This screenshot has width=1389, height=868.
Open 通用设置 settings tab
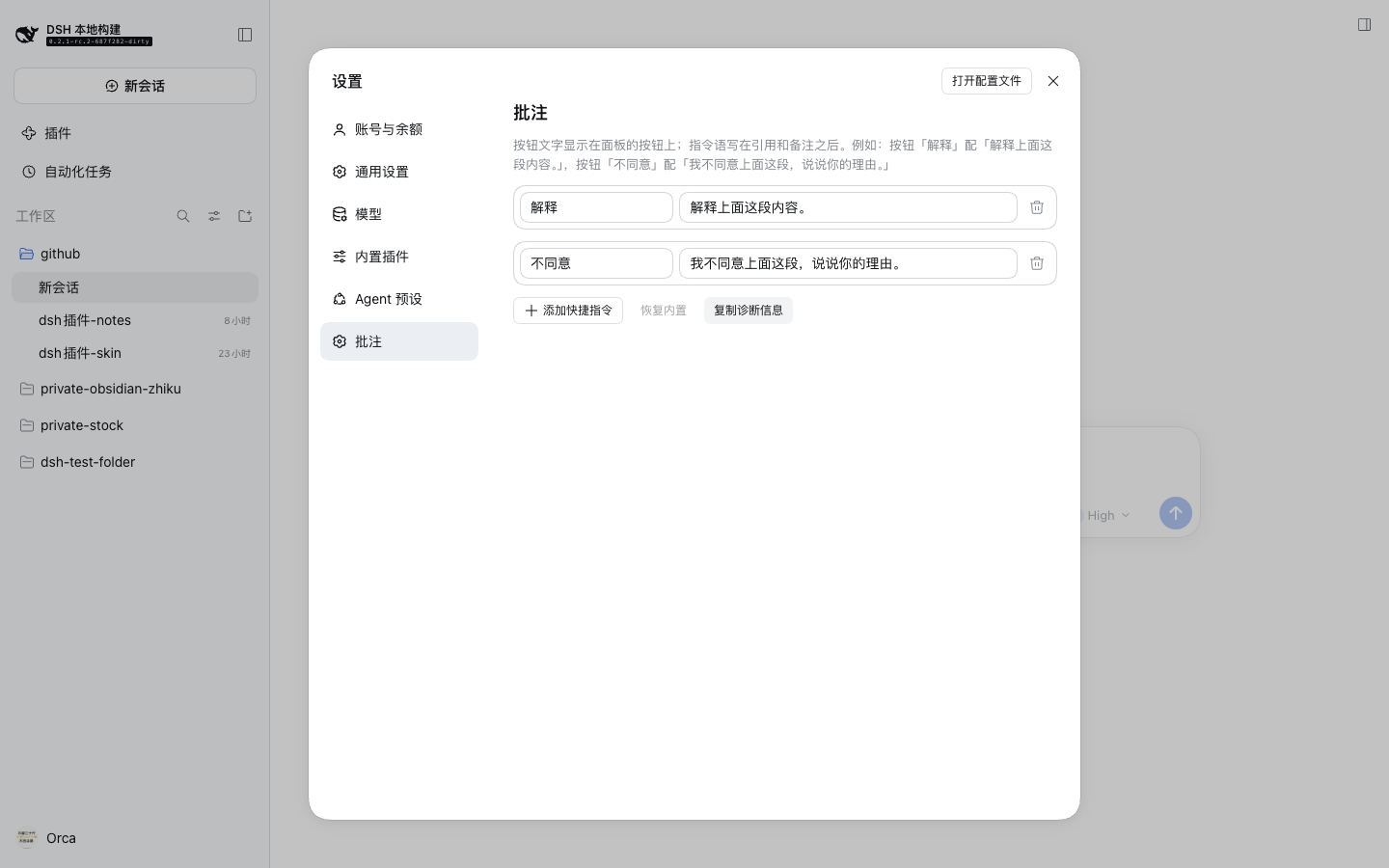(399, 172)
